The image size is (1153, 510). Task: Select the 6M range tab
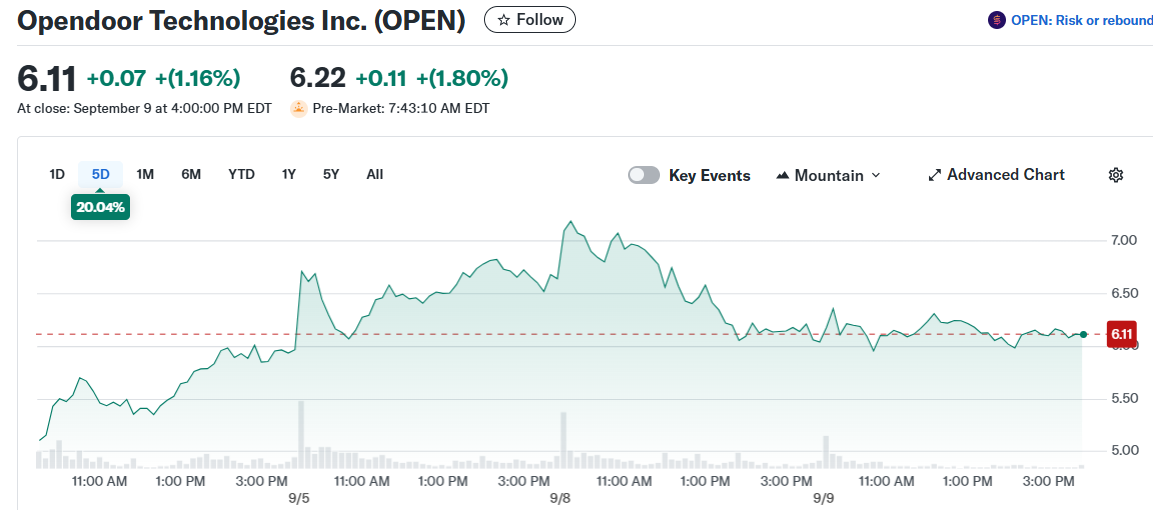(191, 175)
